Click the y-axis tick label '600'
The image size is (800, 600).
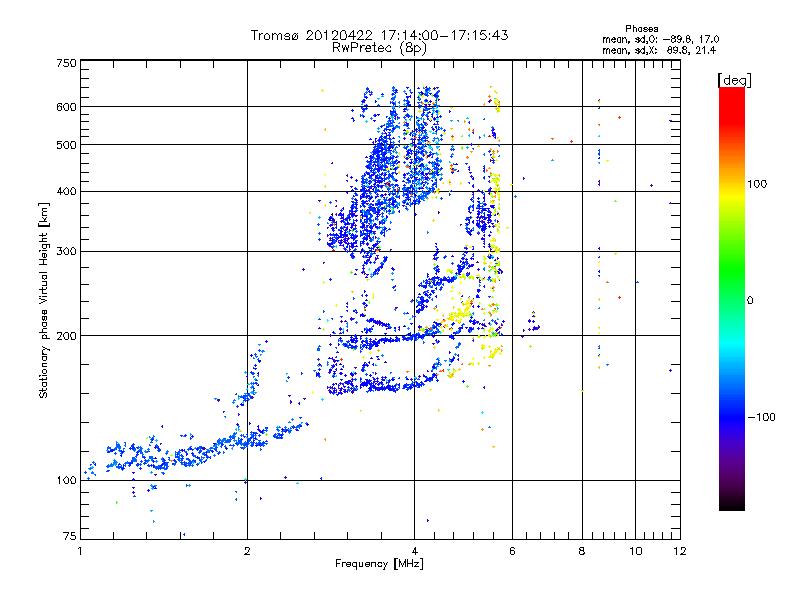click(x=67, y=107)
